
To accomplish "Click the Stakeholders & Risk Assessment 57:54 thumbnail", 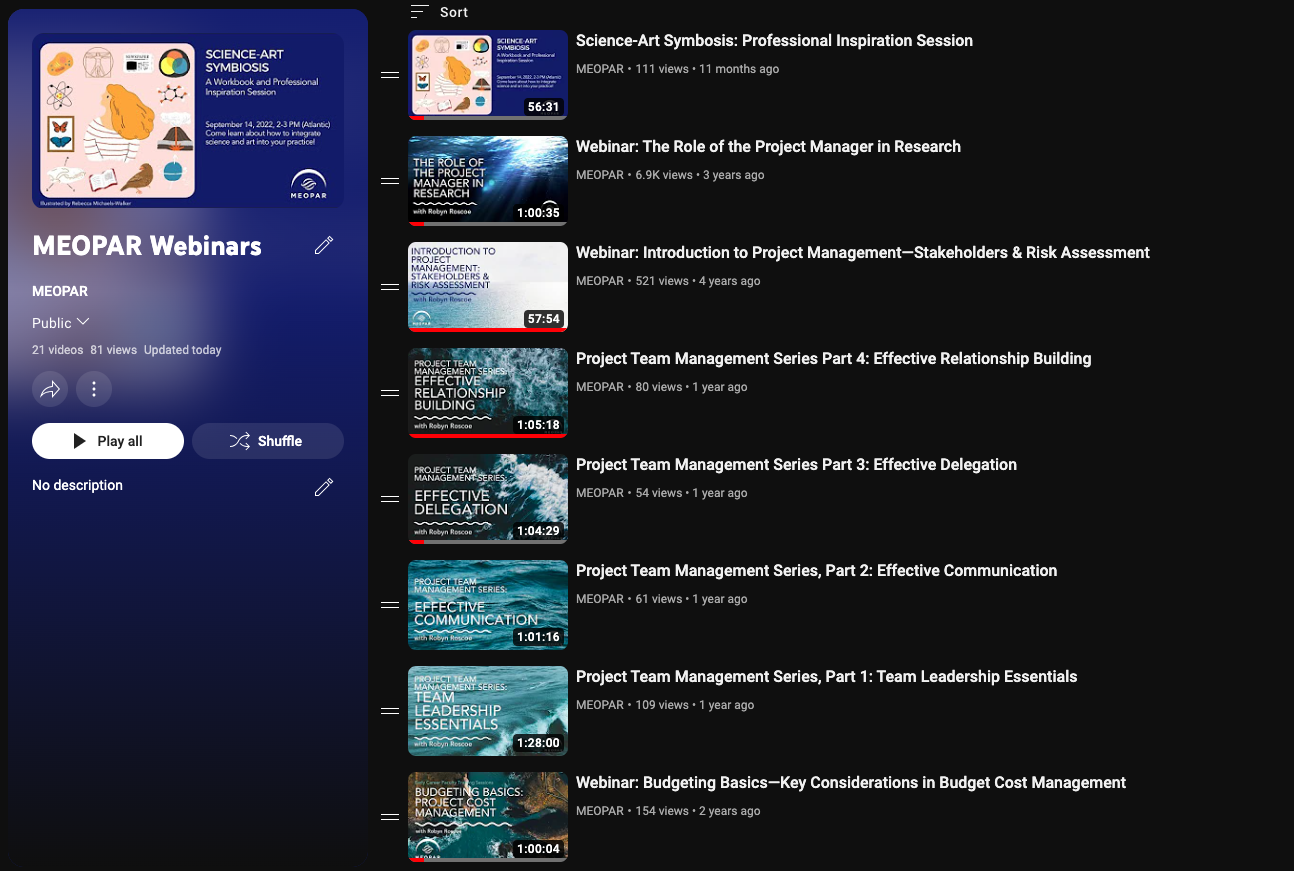I will point(488,287).
